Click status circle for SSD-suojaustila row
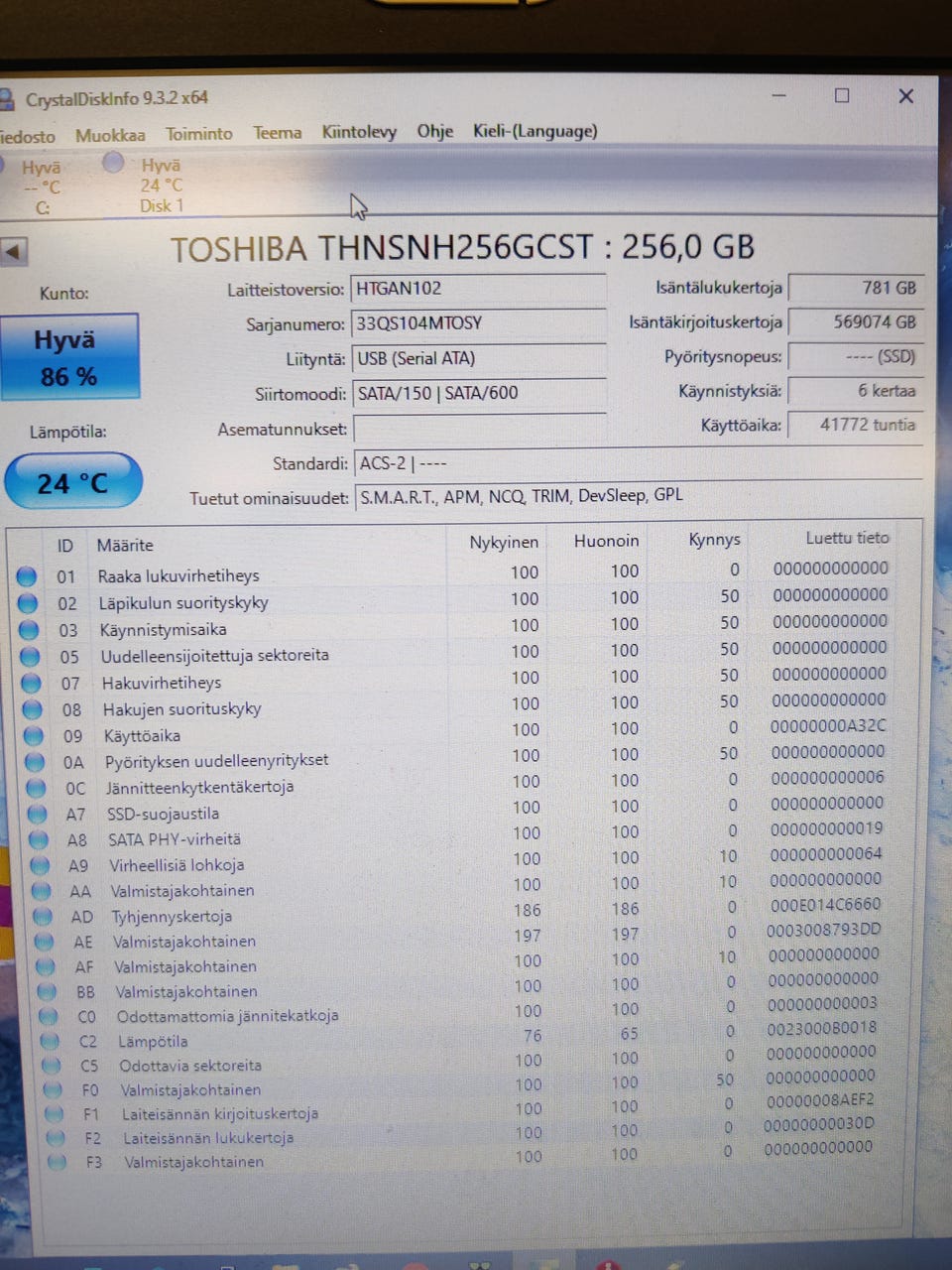Viewport: 952px width, 1270px height. pos(38,814)
